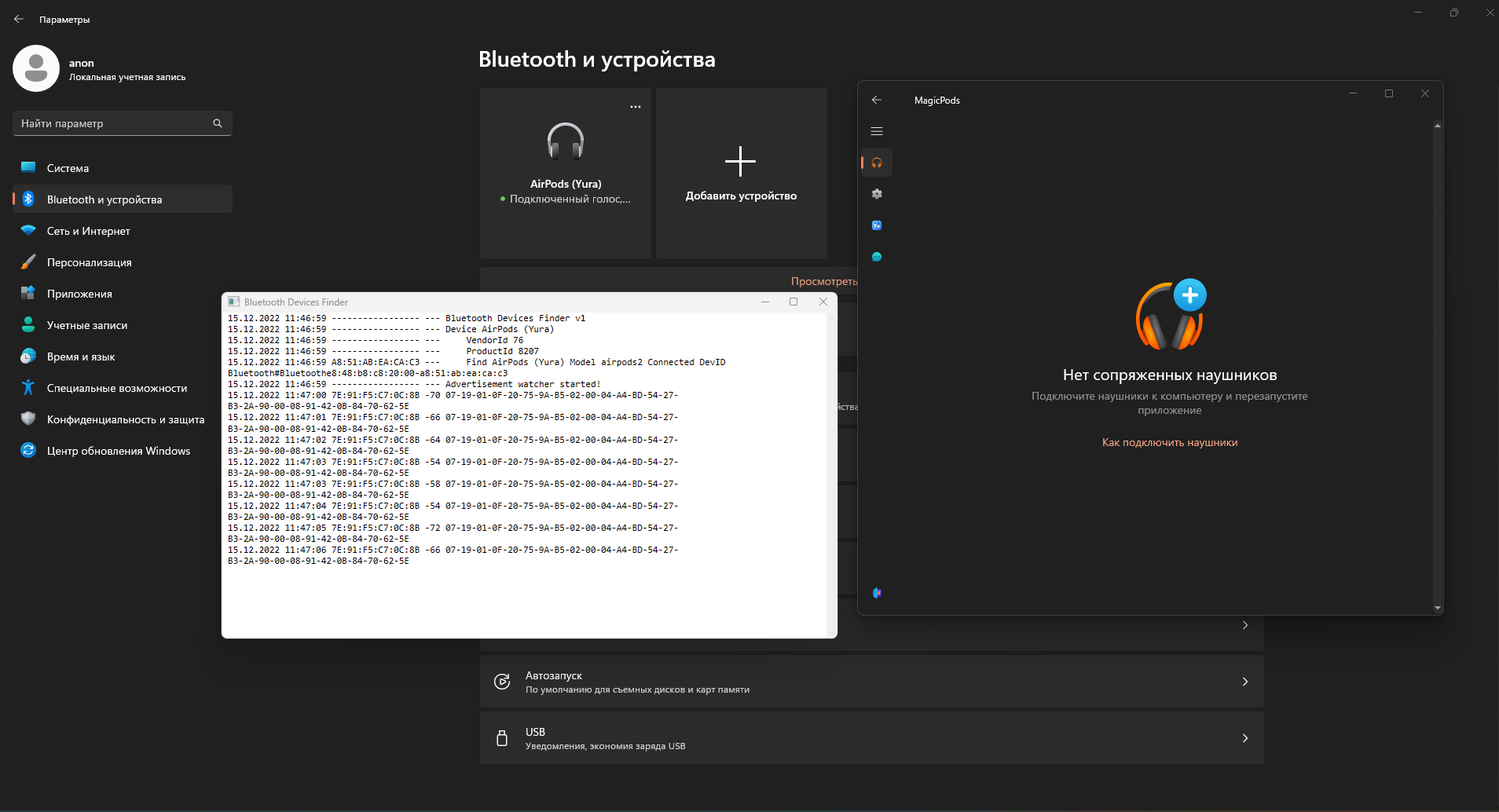Open the three-dots menu on AirPods card
This screenshot has height=812, width=1499.
click(x=635, y=106)
